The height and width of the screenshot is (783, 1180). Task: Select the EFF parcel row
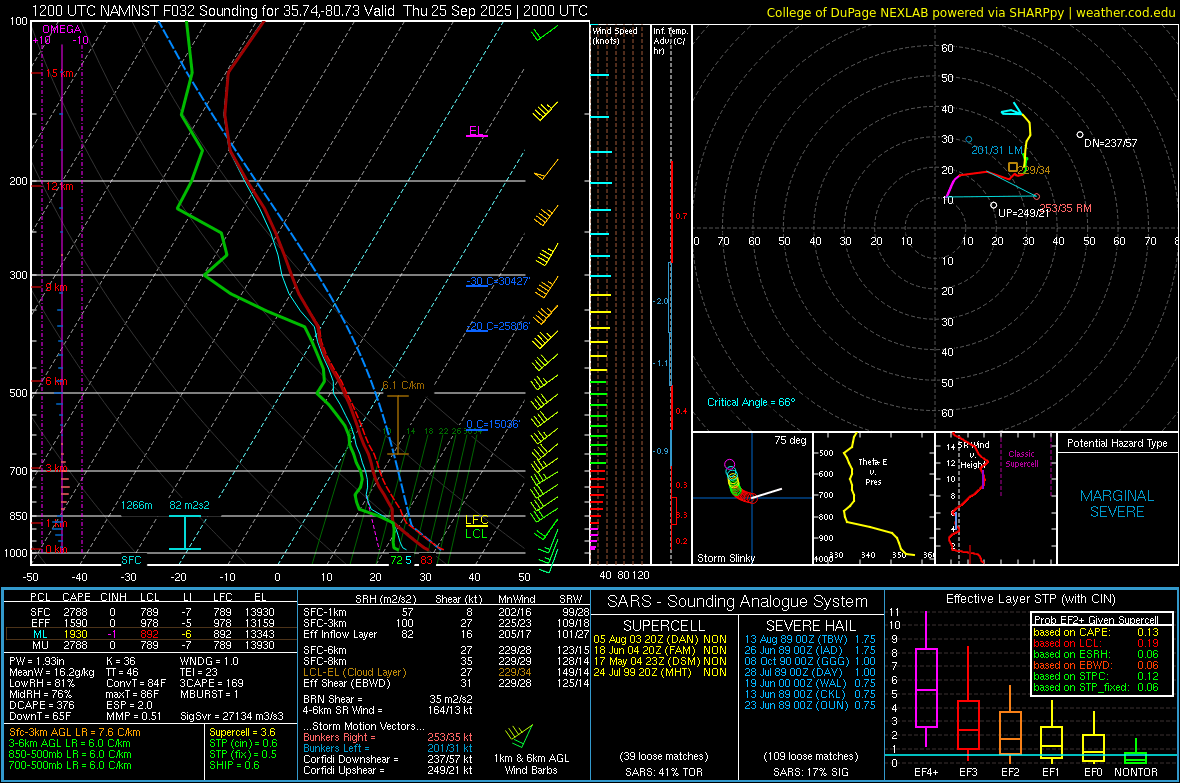pyautogui.click(x=151, y=623)
